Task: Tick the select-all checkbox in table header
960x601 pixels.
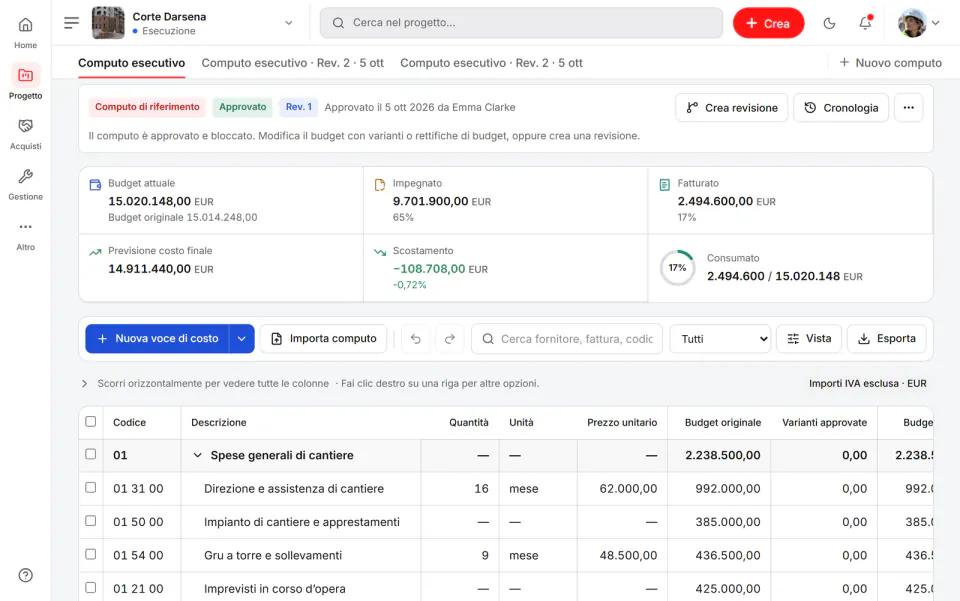Action: coord(91,422)
